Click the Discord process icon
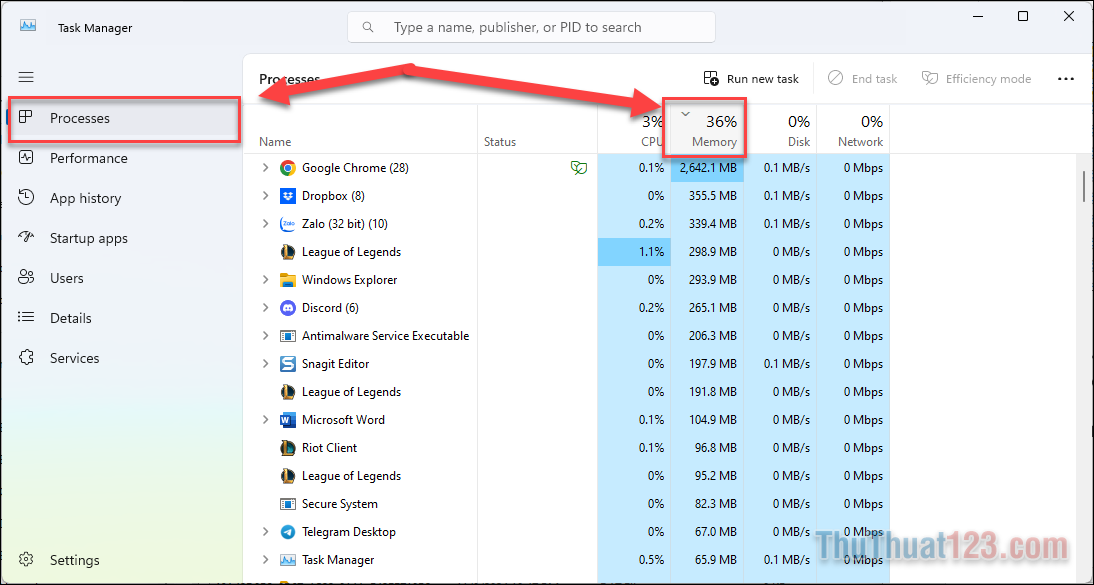Screen dimensions: 1094x585 click(287, 308)
